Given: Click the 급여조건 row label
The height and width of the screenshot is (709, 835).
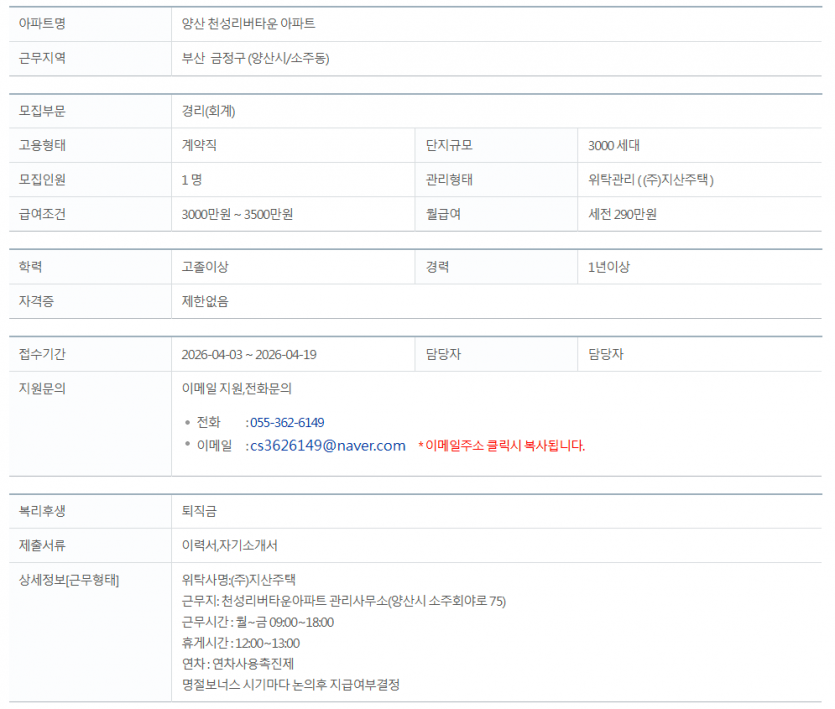Looking at the screenshot, I should pos(42,214).
